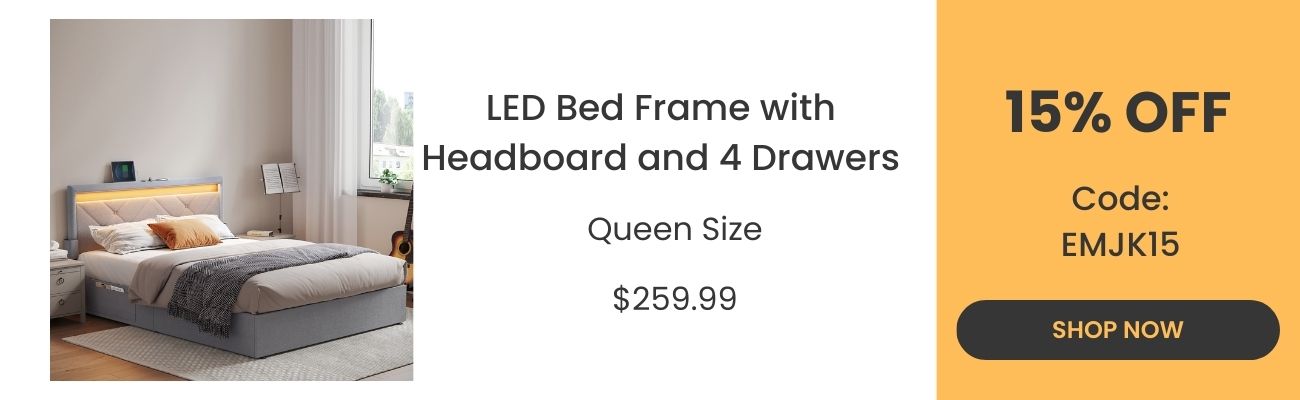1300x400 pixels.
Task: Click the white pillow on the bed
Action: point(125,237)
